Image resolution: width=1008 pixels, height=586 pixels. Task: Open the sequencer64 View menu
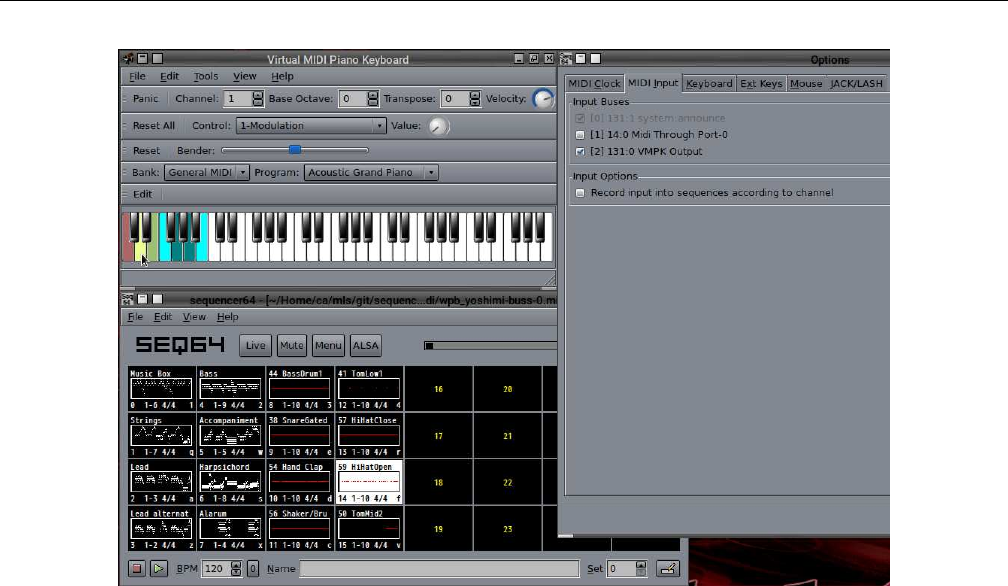point(194,317)
